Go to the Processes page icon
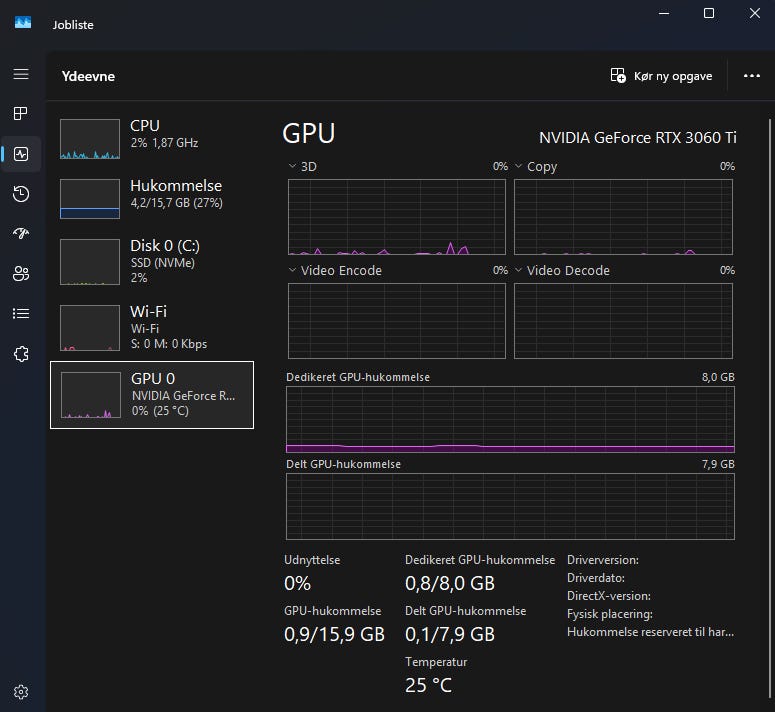The height and width of the screenshot is (712, 775). 21,114
